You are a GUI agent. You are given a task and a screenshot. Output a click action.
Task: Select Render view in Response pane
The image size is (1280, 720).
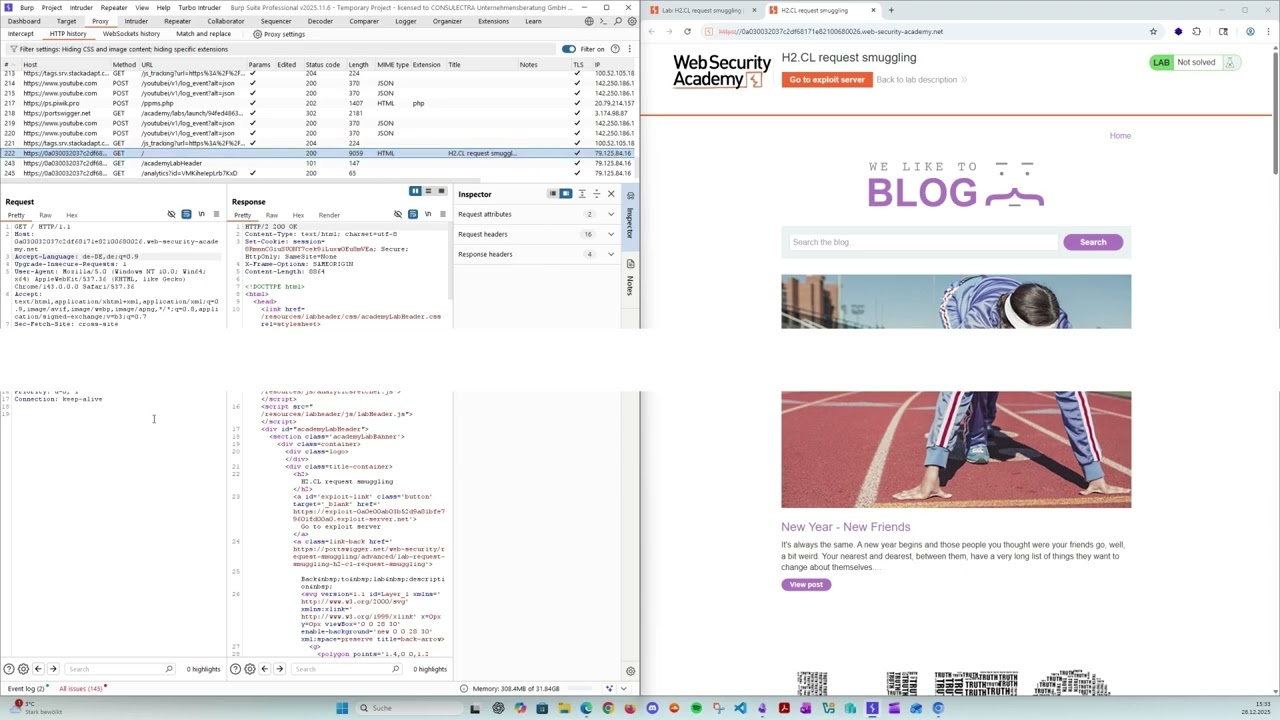coord(329,215)
